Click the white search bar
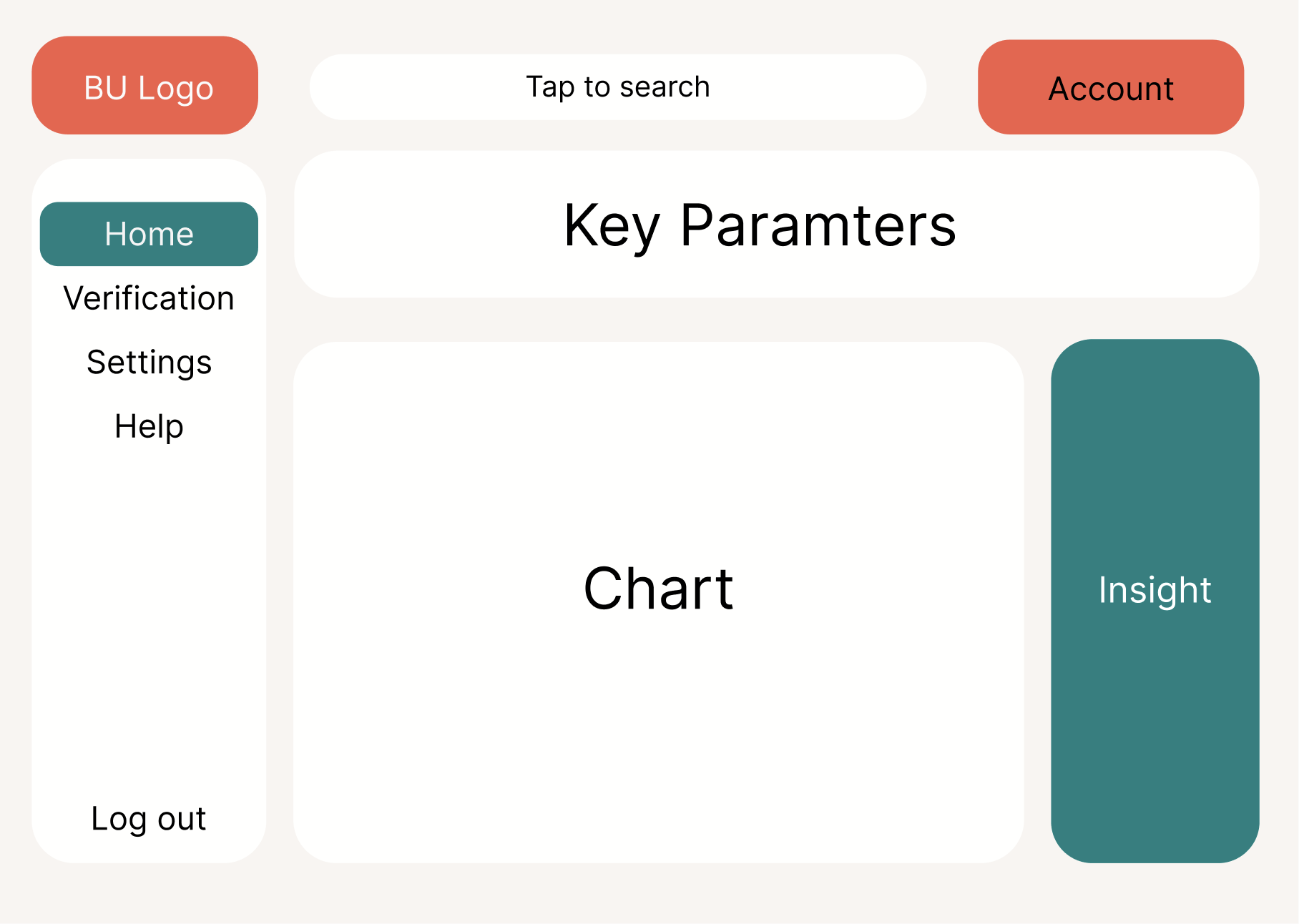 point(618,87)
